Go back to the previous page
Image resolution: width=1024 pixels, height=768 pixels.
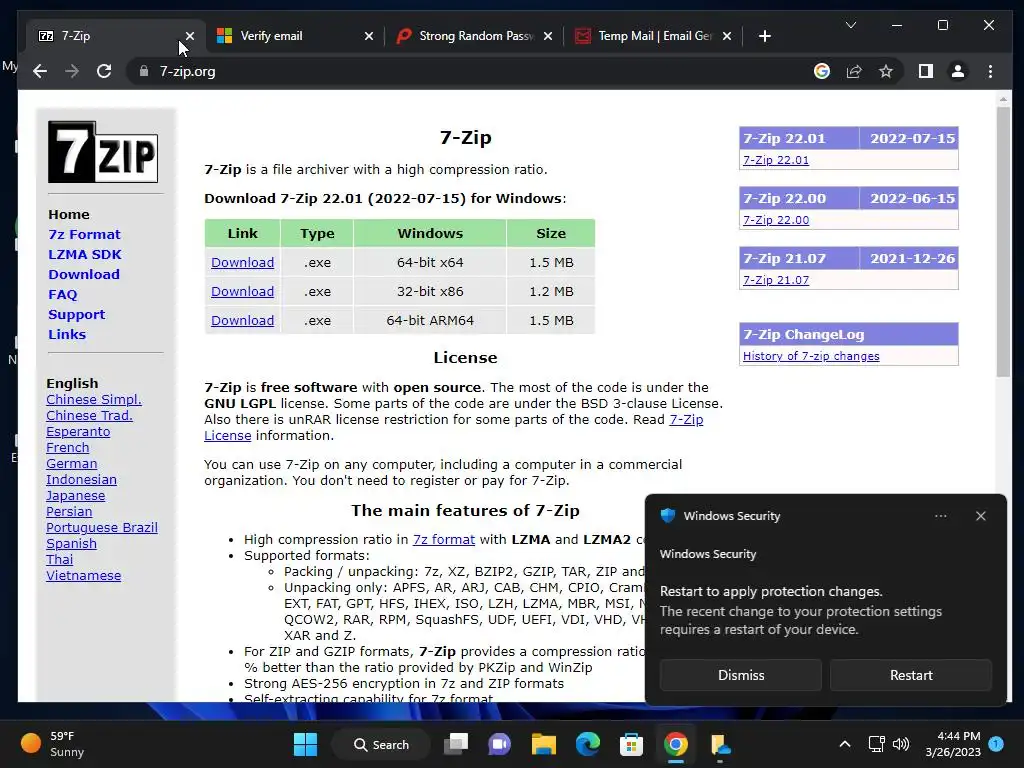40,71
